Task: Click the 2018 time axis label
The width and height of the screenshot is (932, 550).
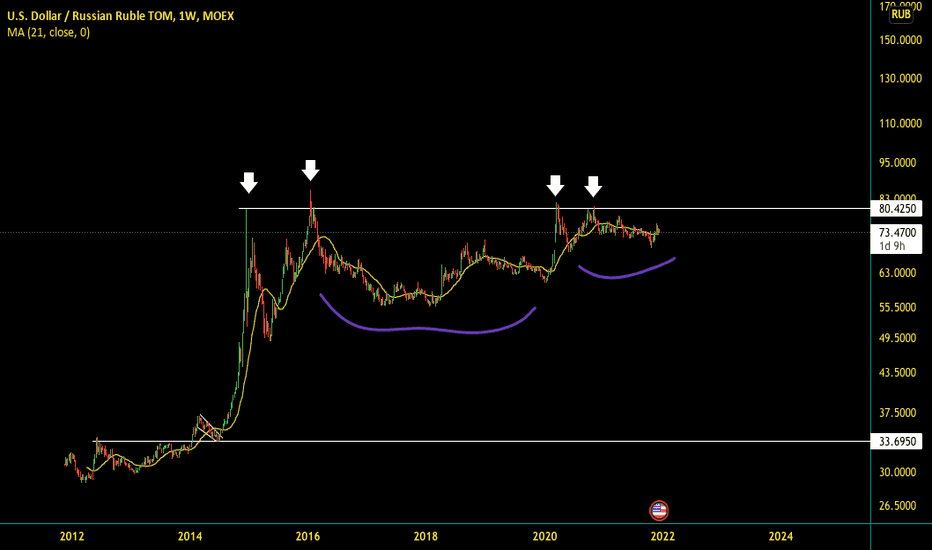Action: click(x=426, y=536)
